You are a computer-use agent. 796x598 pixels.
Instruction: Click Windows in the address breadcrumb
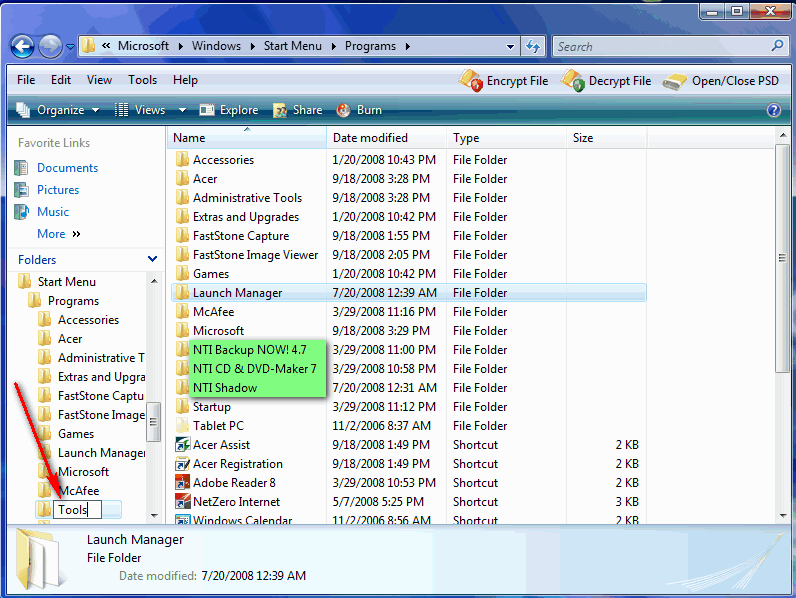216,46
